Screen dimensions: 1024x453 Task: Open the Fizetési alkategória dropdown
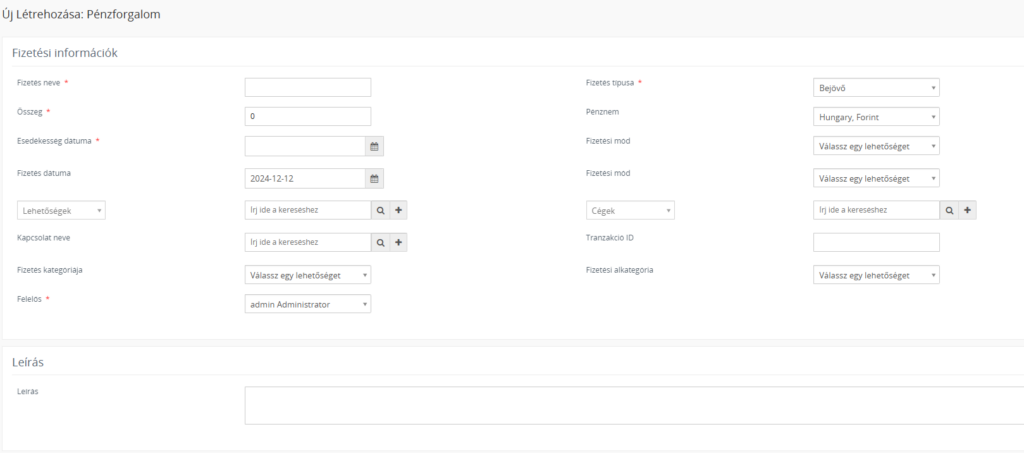coord(876,275)
